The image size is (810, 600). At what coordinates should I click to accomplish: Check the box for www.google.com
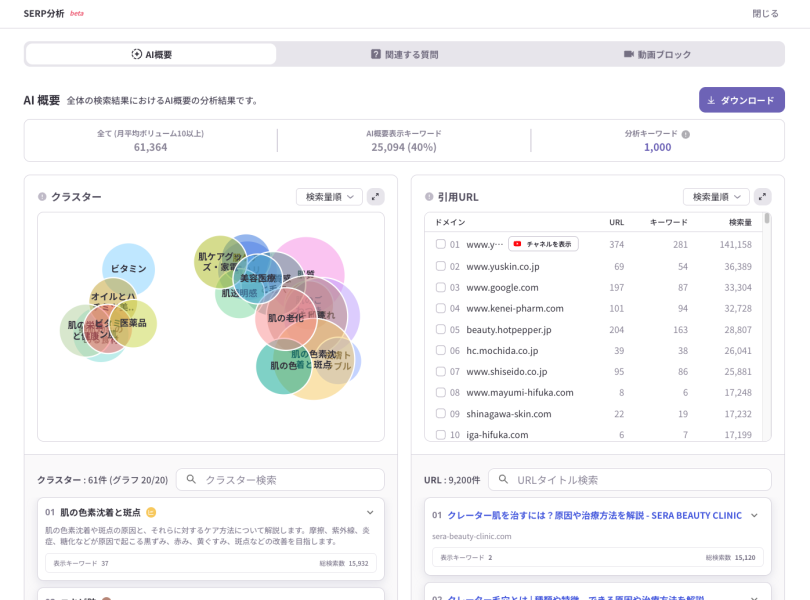coord(440,287)
